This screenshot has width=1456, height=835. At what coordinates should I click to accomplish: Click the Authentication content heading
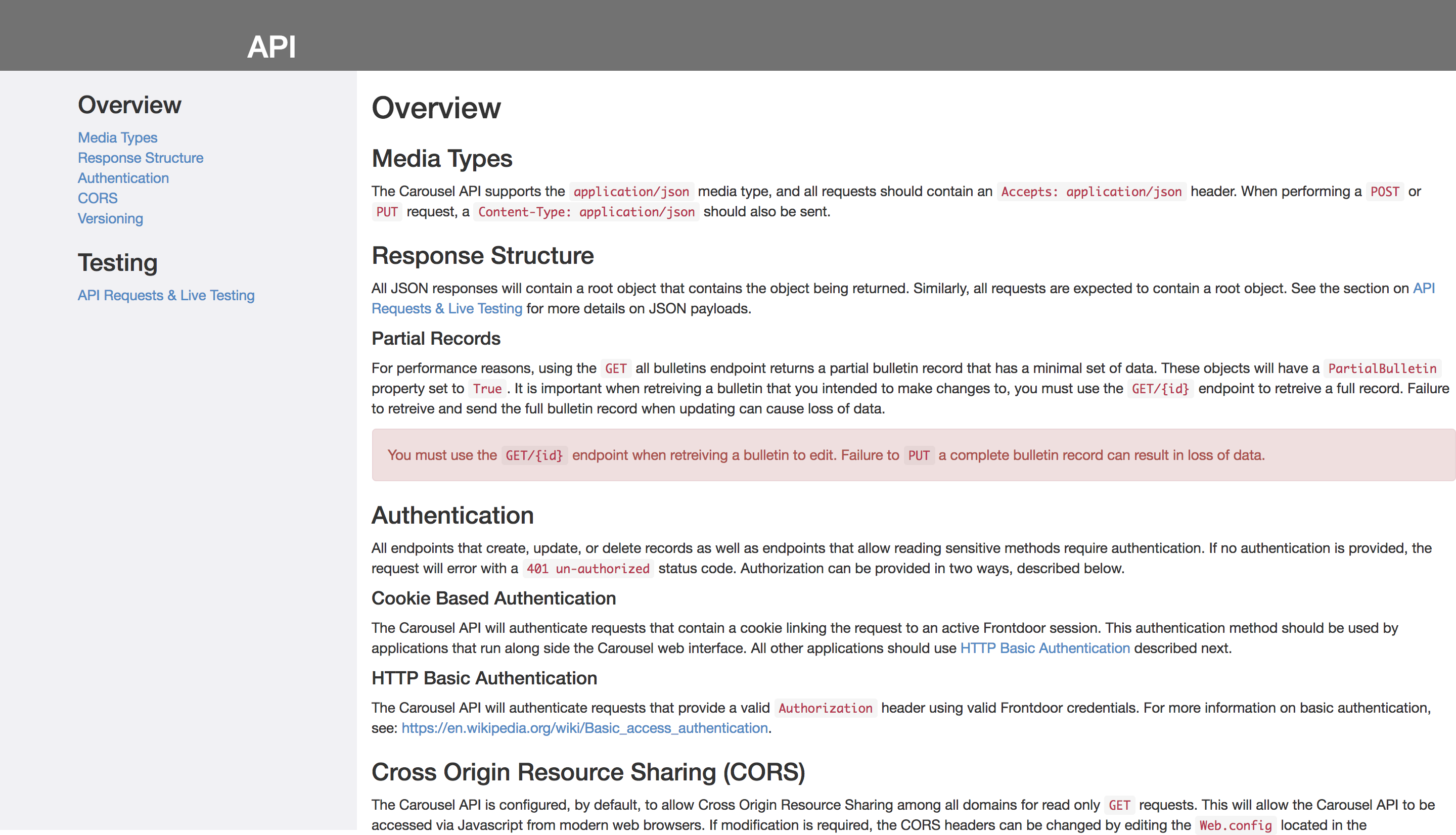click(x=452, y=515)
